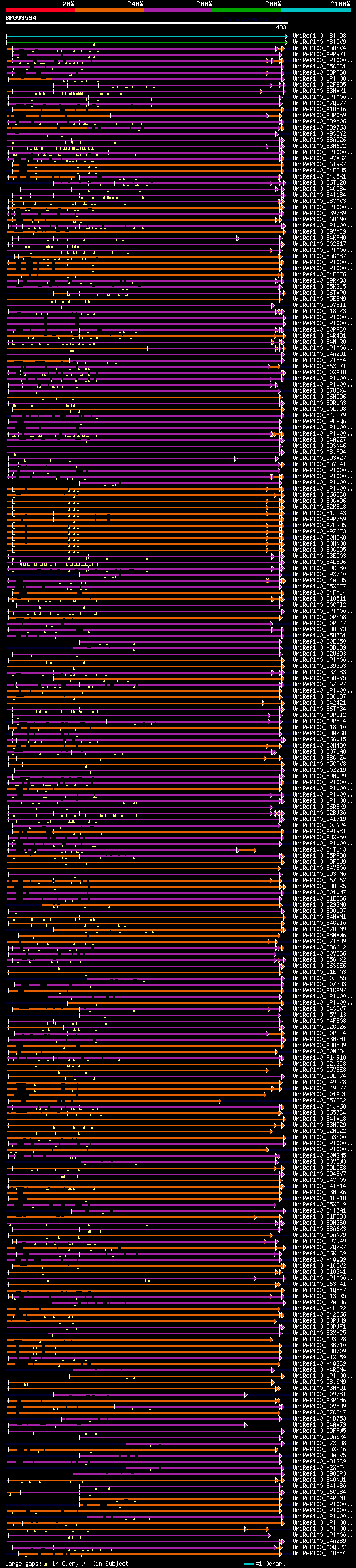The height and width of the screenshot is (1568, 356).
Task: Open hit UniRef100_Q41719
Action: coord(319,819)
